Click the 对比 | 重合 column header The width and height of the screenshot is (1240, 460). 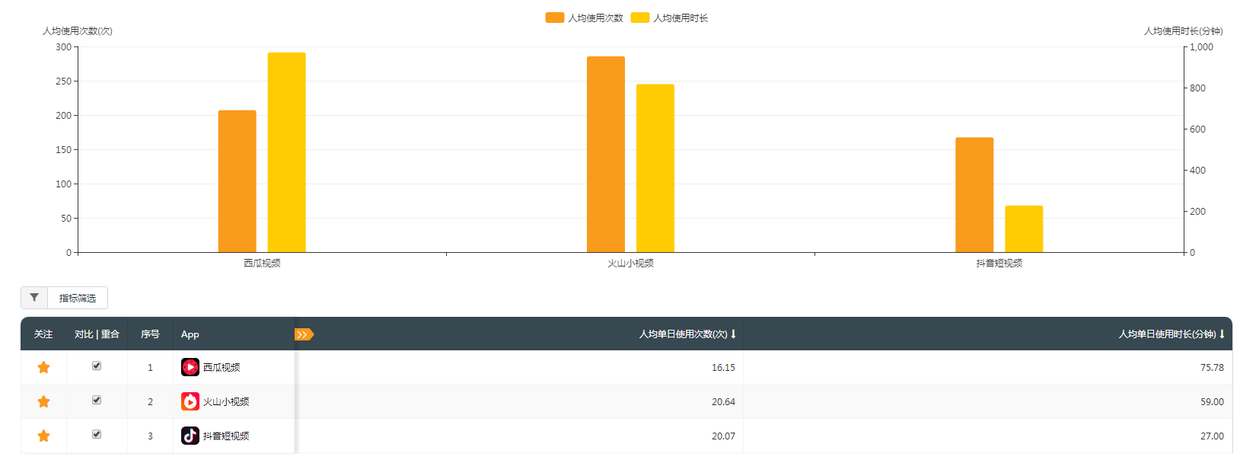coord(97,334)
